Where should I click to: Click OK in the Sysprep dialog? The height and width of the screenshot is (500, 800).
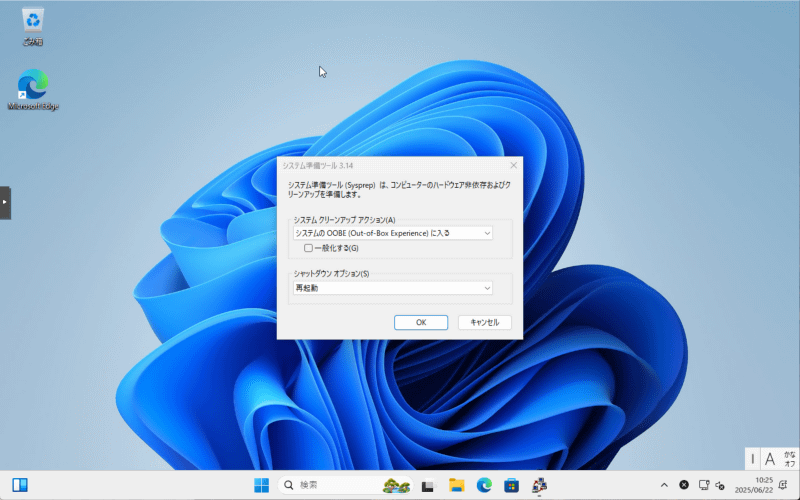pos(421,322)
